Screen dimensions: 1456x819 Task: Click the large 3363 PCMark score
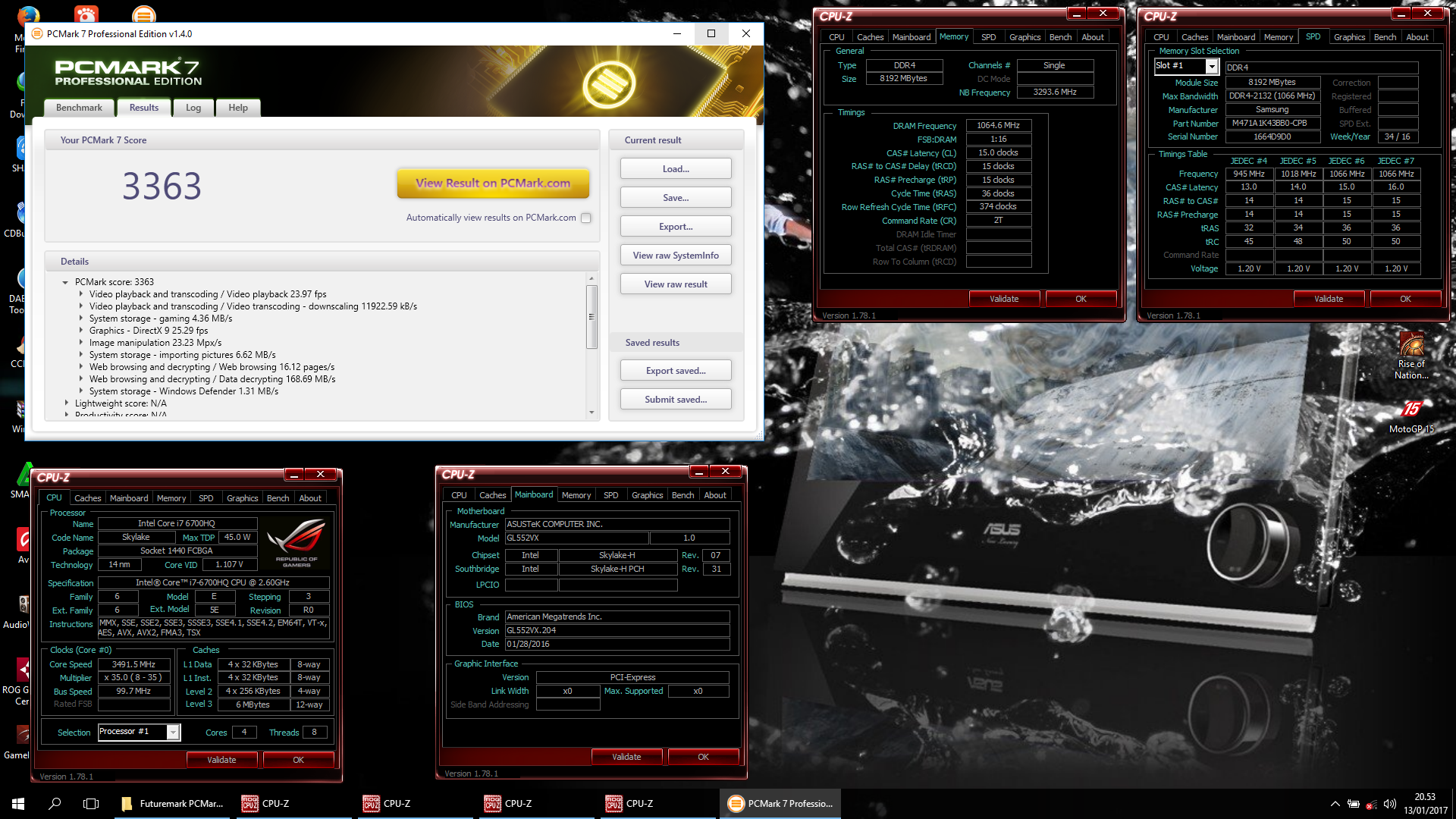pos(162,187)
